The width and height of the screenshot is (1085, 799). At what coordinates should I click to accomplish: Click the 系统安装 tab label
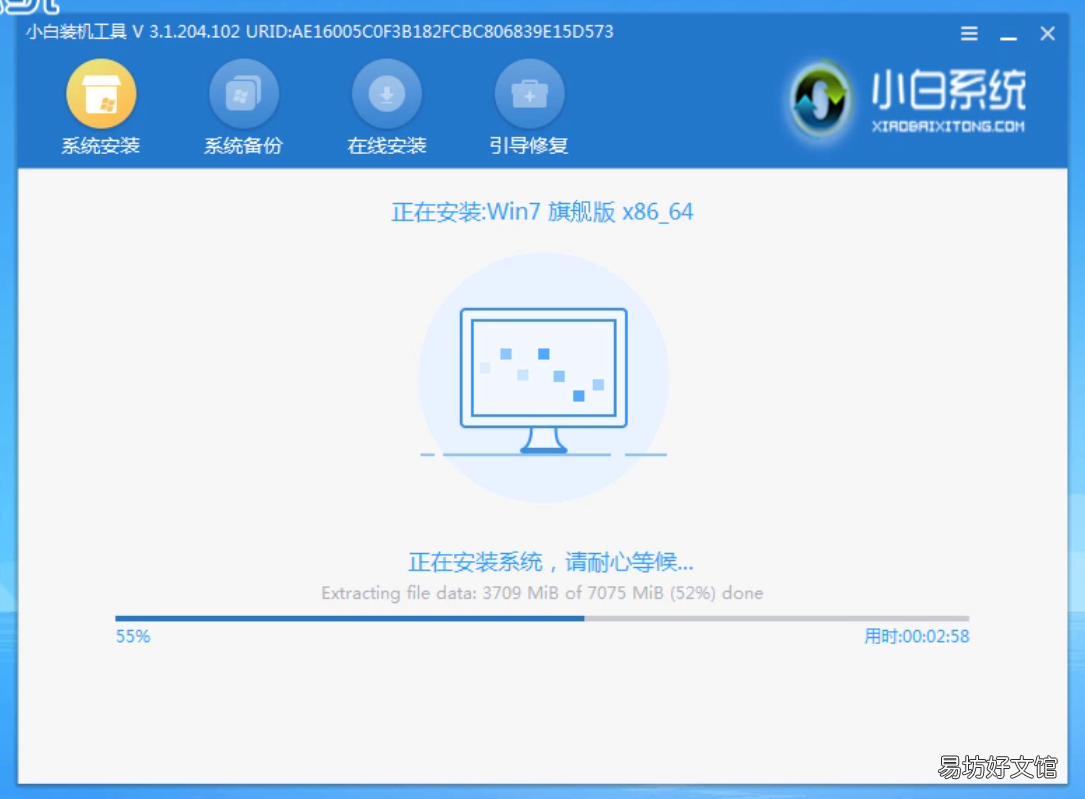pyautogui.click(x=101, y=145)
